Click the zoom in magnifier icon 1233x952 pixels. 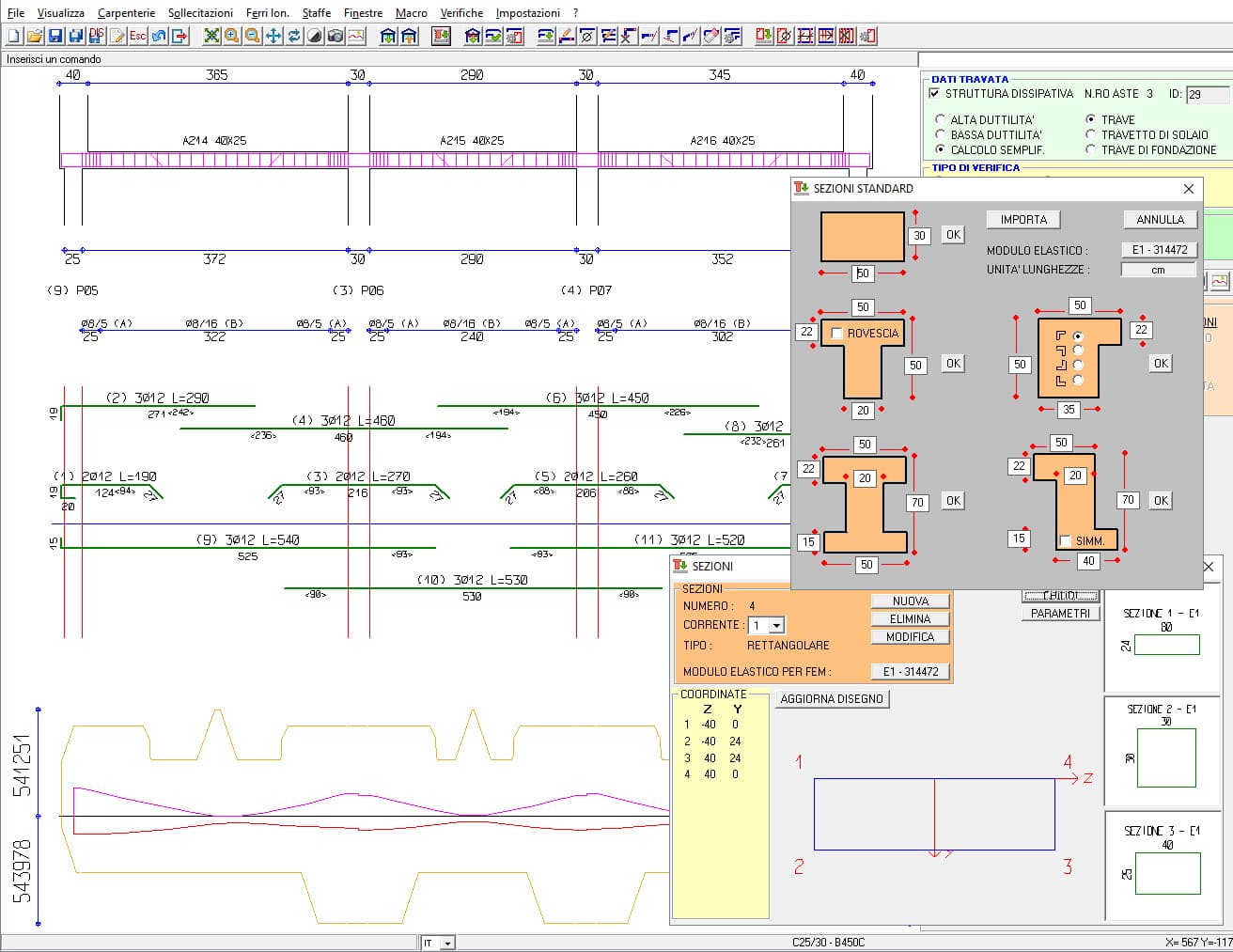pyautogui.click(x=232, y=36)
